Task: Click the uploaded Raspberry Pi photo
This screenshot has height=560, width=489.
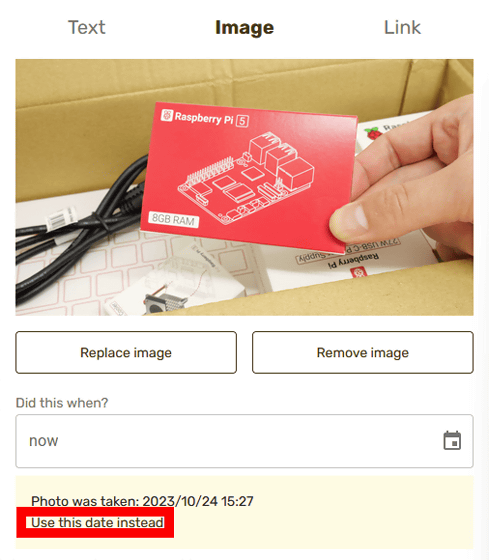Action: point(244,188)
